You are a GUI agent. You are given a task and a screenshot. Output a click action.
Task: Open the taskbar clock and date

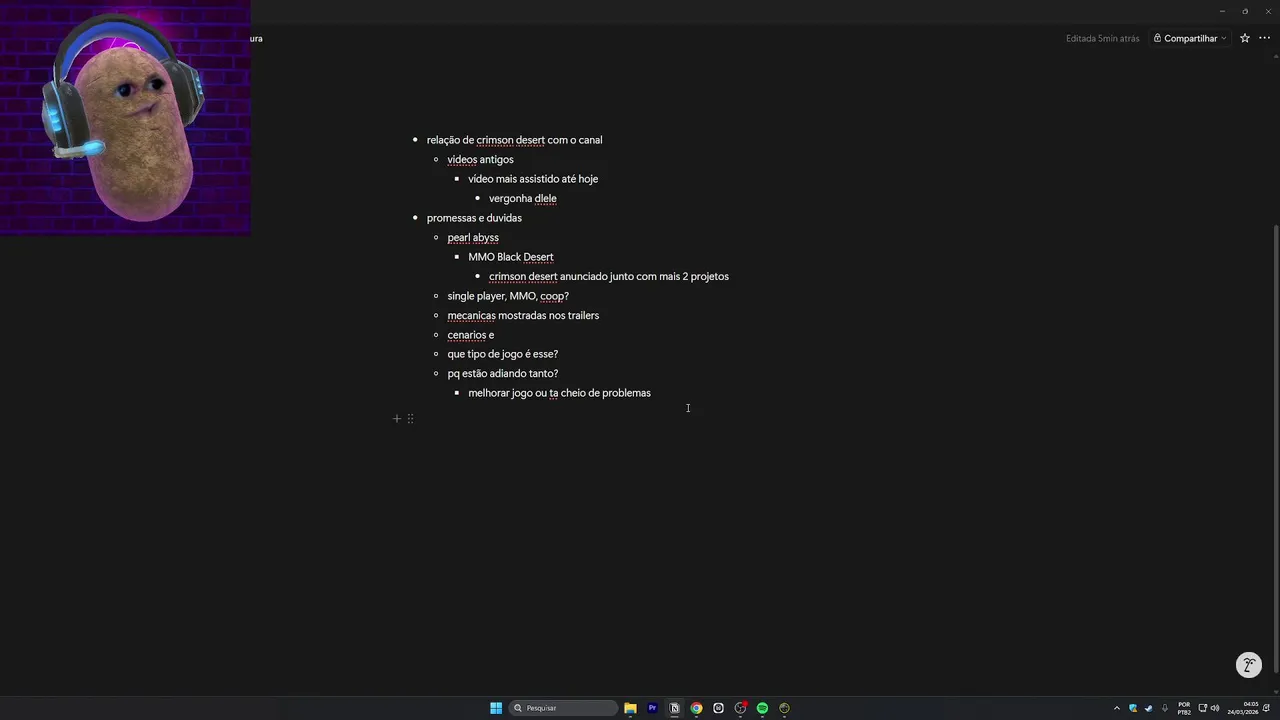[x=1243, y=708]
